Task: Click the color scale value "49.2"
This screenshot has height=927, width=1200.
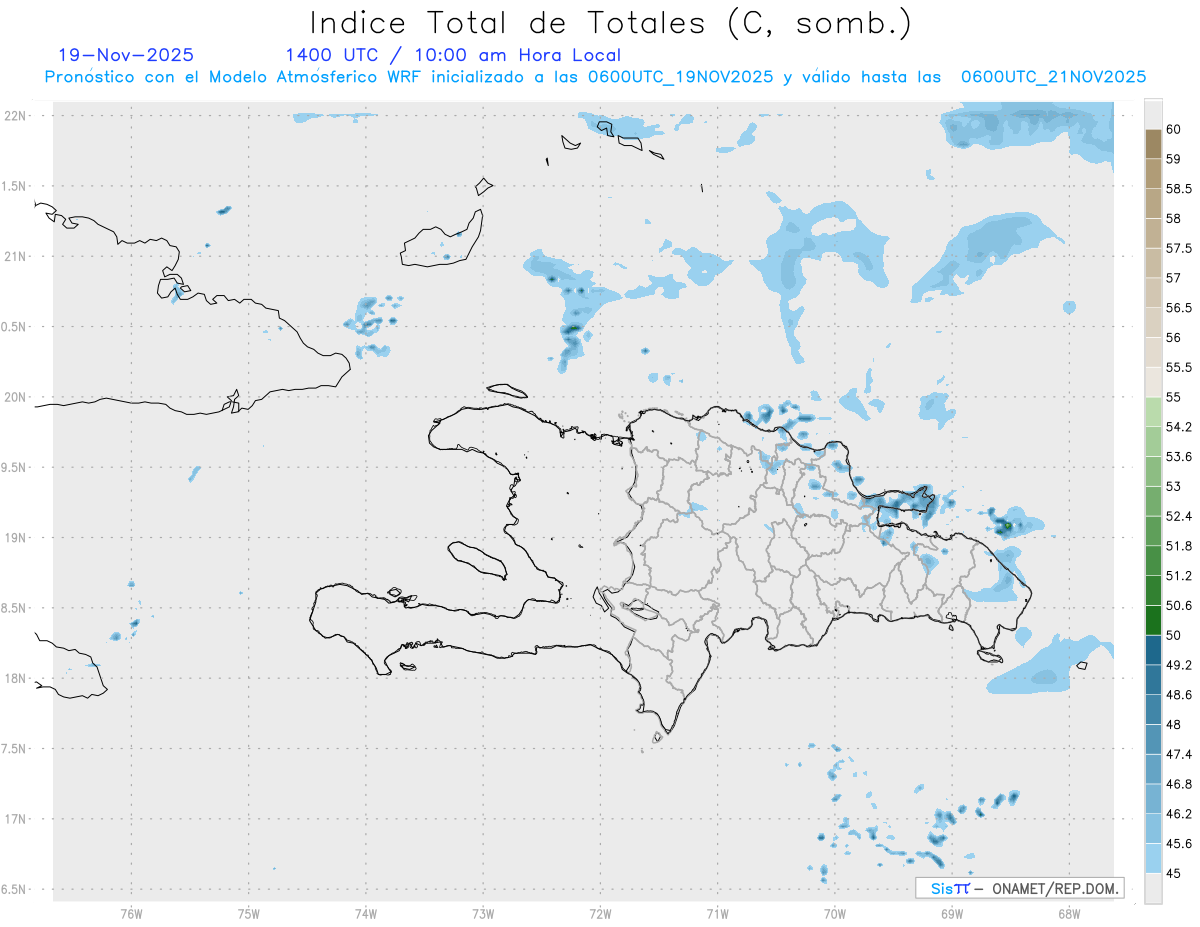Action: click(x=1179, y=665)
